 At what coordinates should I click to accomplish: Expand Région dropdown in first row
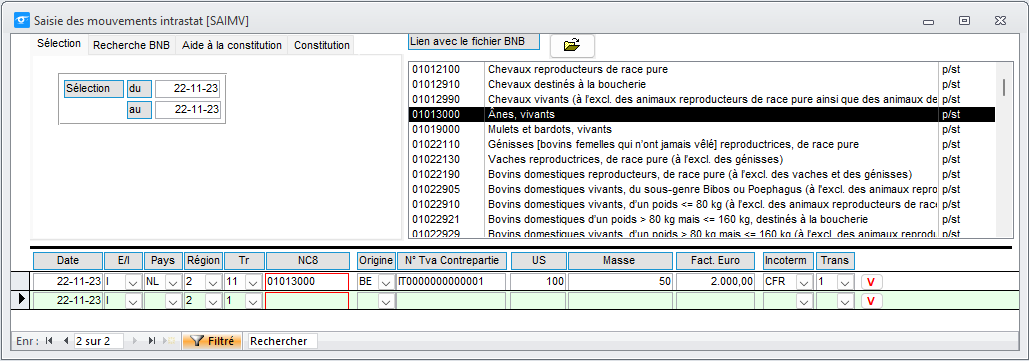click(x=213, y=282)
